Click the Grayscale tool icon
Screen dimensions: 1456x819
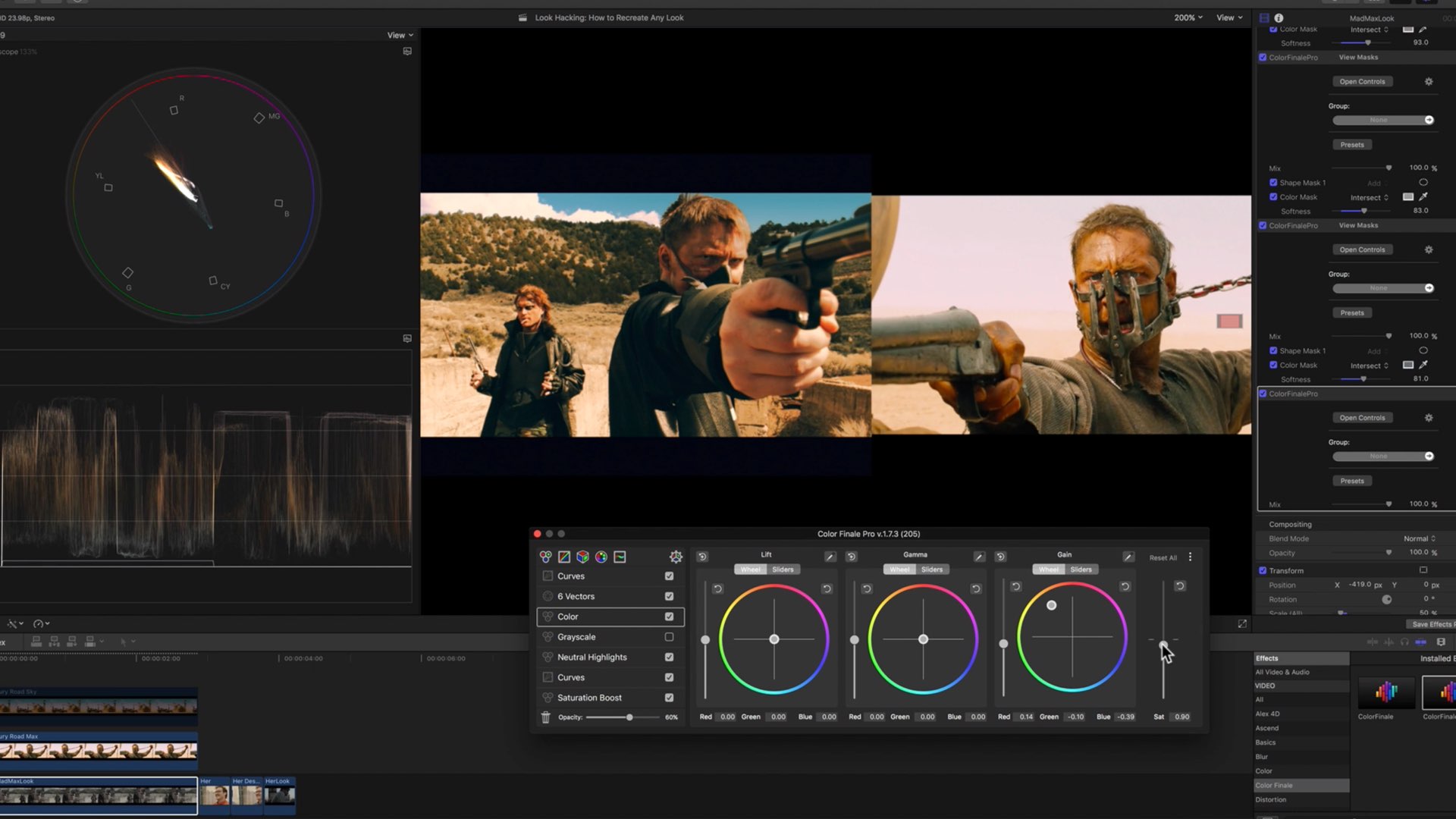coord(548,637)
